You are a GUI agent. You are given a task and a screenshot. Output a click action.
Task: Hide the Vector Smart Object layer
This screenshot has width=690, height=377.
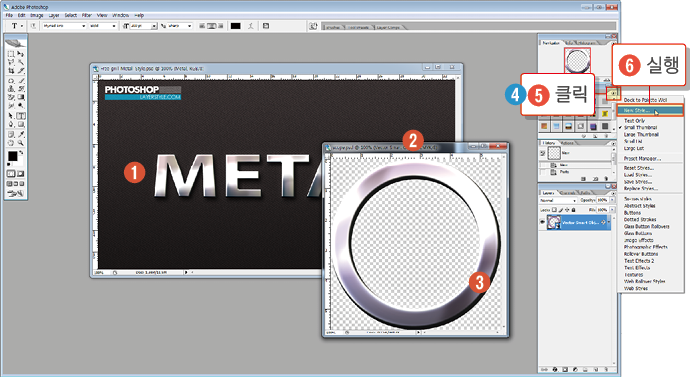pos(543,222)
